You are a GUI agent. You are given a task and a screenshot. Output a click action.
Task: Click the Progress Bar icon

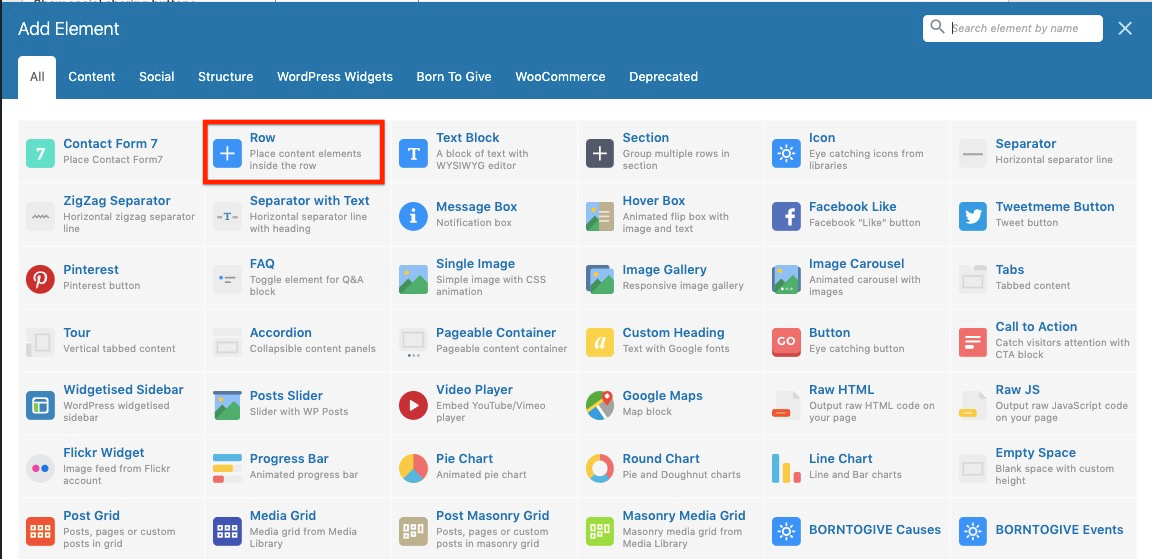pyautogui.click(x=227, y=468)
